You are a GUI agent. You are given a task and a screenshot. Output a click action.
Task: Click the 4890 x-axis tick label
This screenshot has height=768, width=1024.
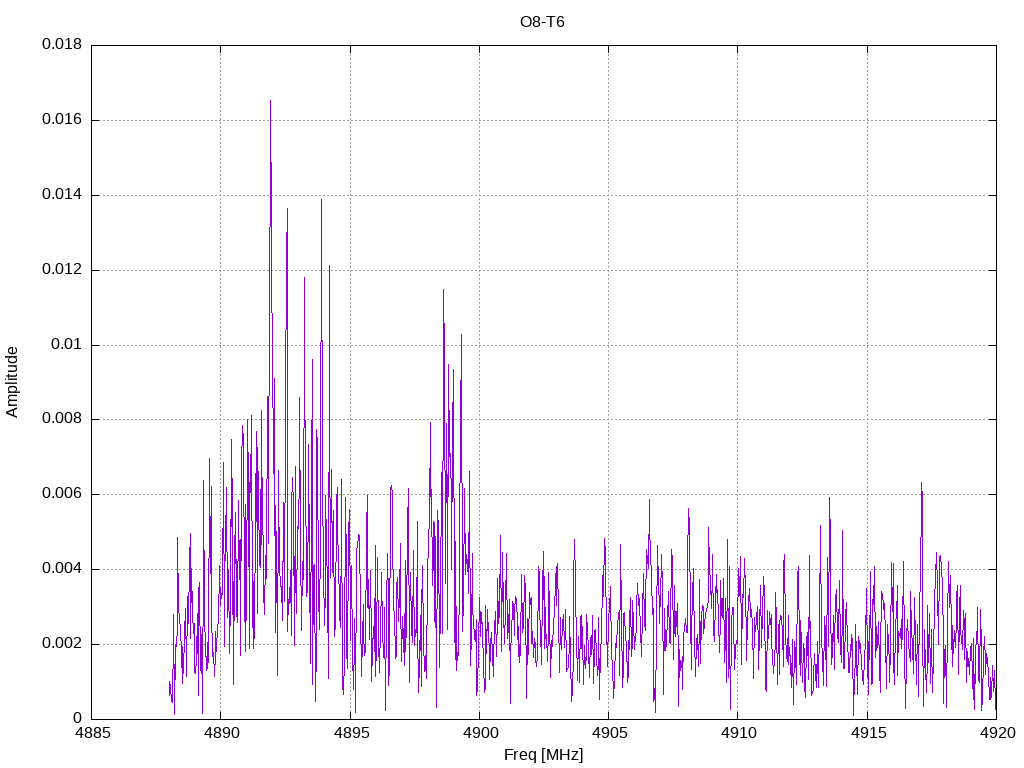click(x=221, y=733)
